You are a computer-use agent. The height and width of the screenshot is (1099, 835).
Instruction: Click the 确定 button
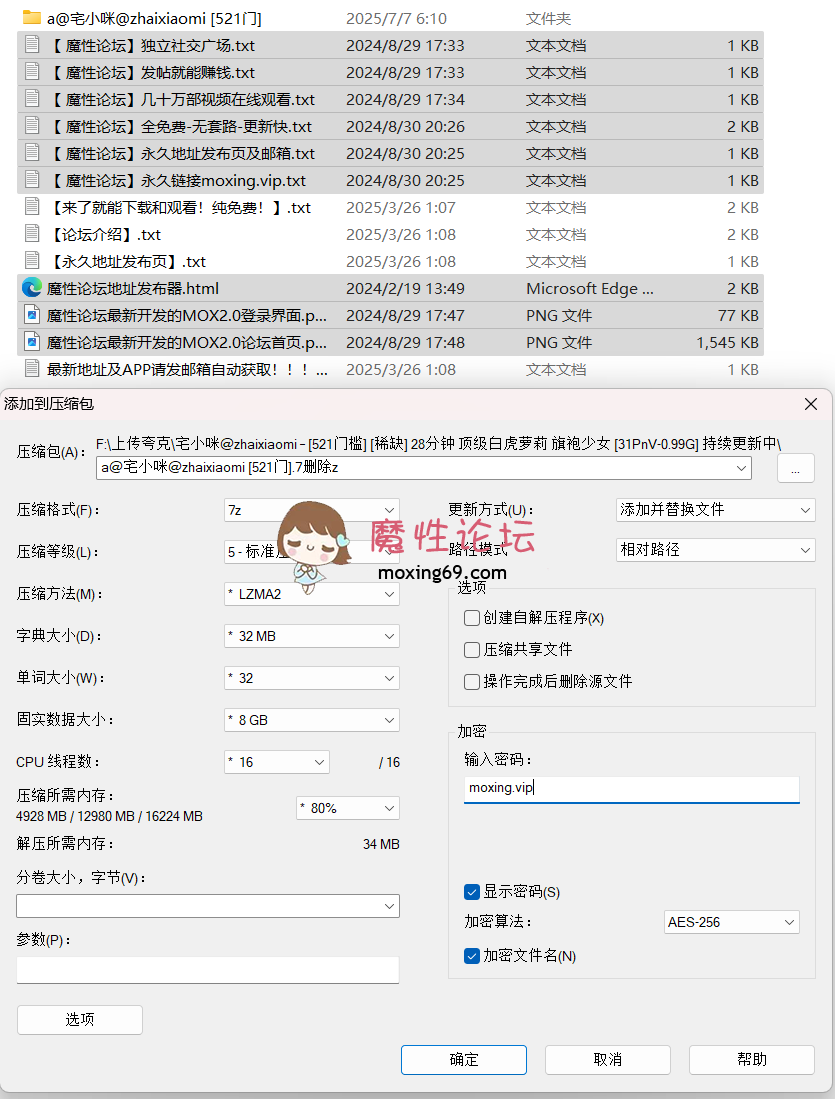[x=463, y=1059]
